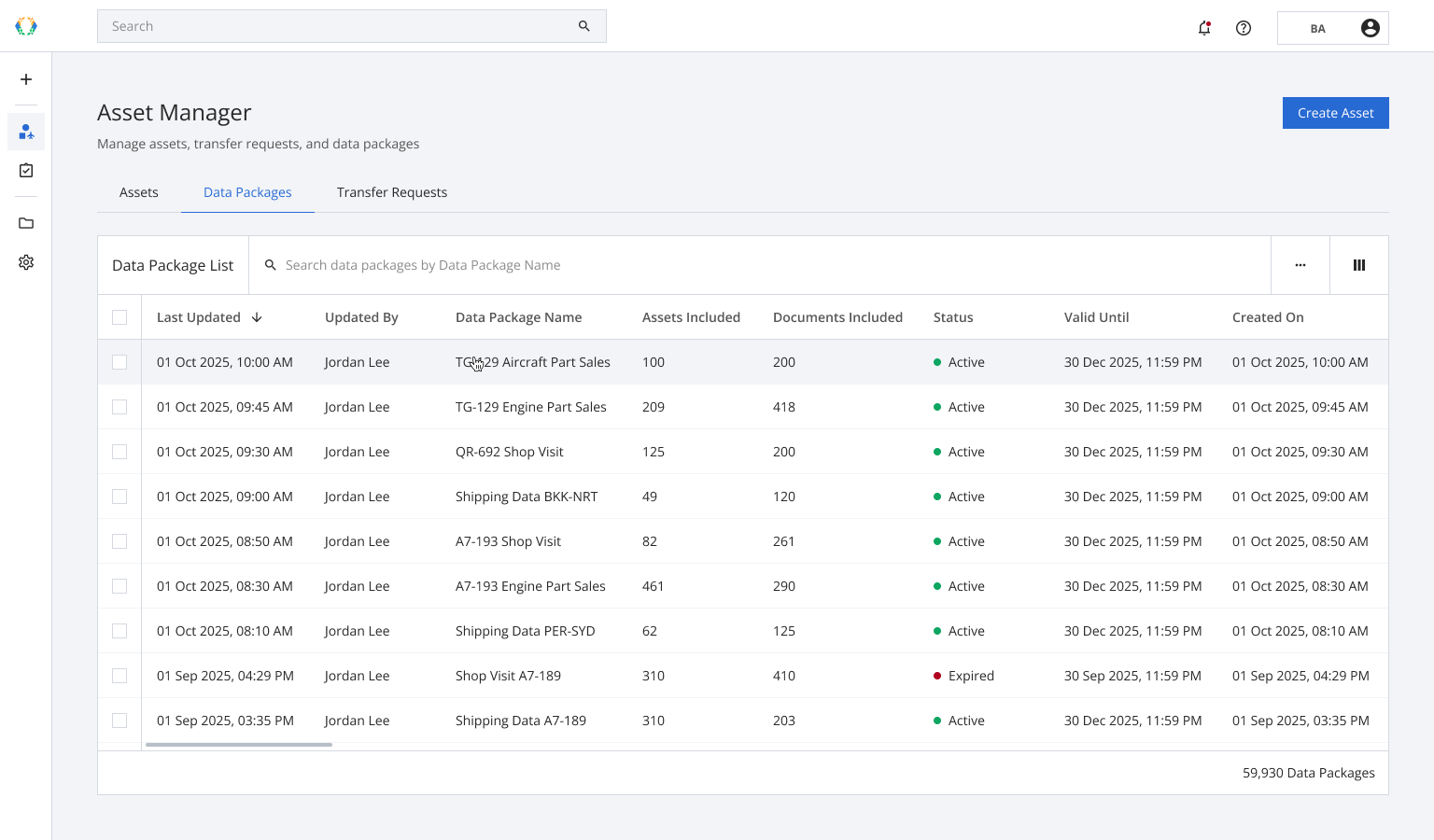Open the notifications bell

point(1204,28)
